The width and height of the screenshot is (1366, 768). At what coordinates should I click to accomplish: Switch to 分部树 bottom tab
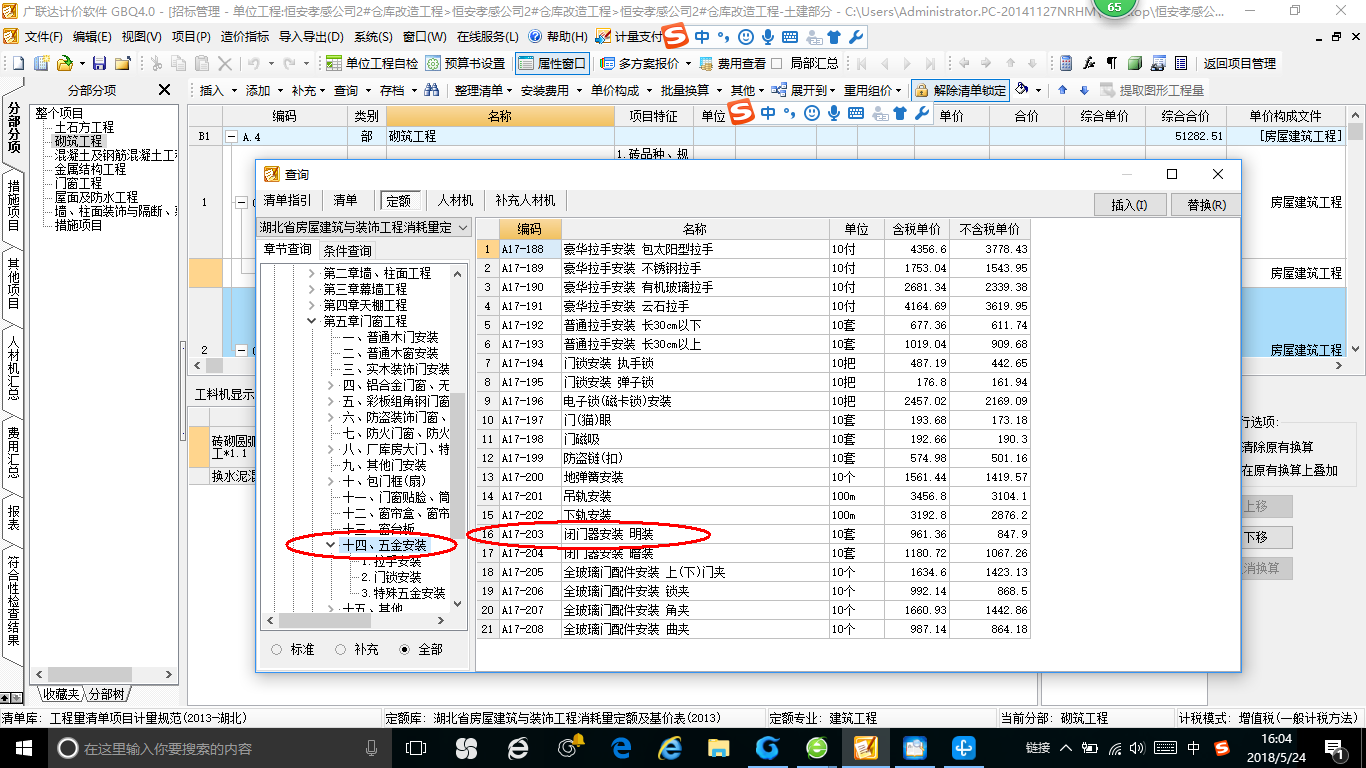tap(106, 694)
